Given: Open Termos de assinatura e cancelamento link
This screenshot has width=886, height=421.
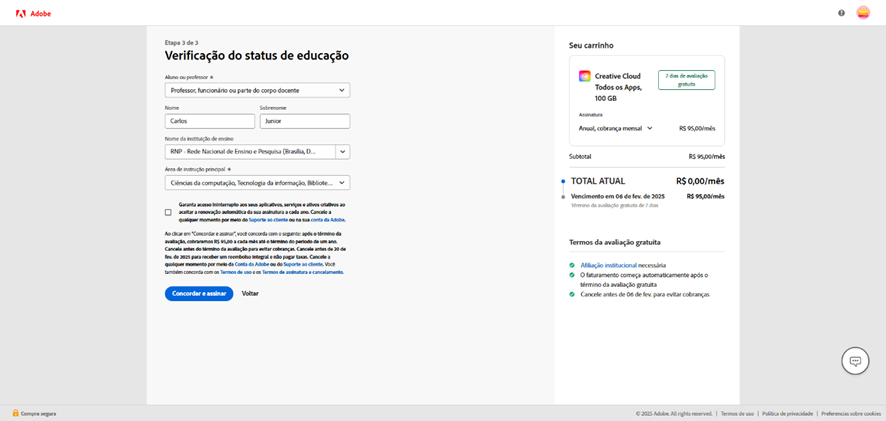Looking at the screenshot, I should point(302,272).
